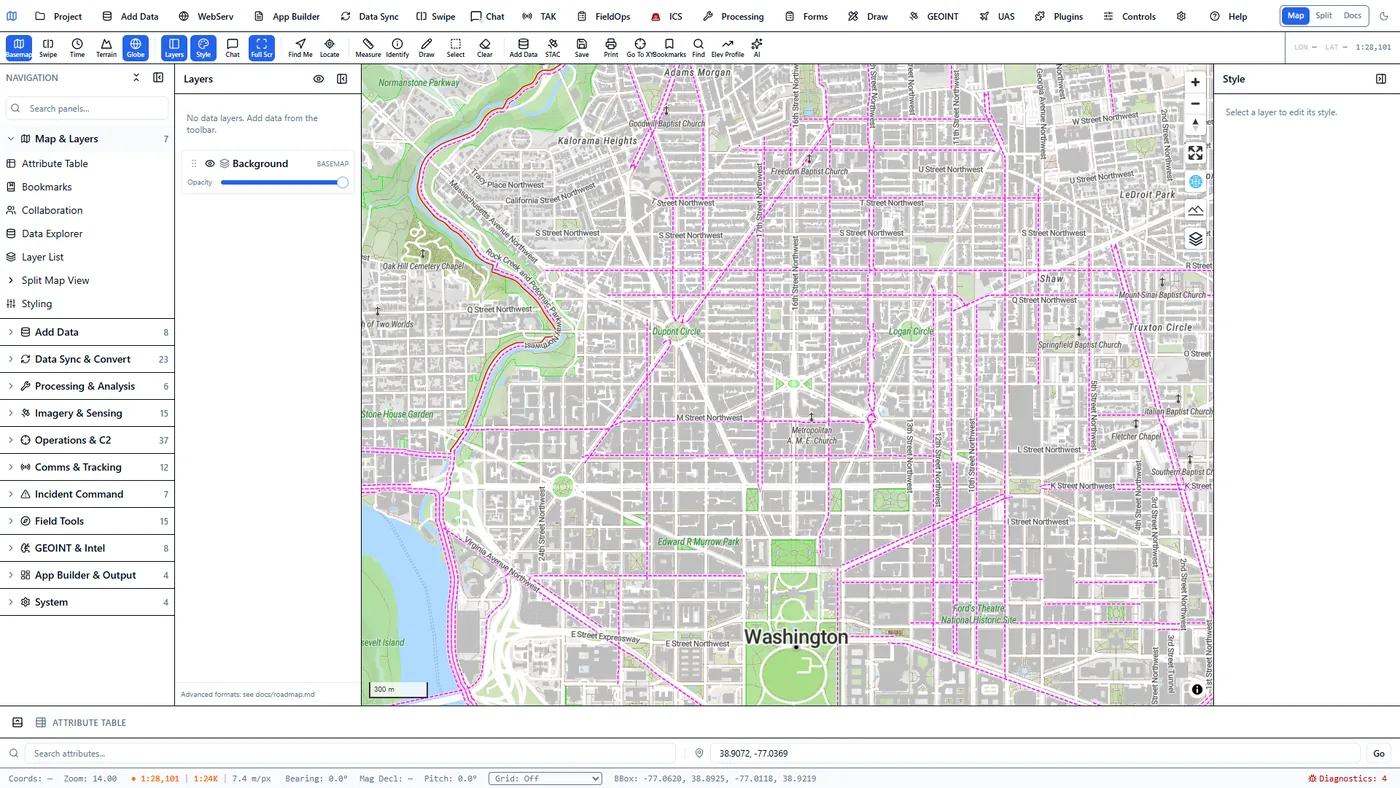
Task: Hide the Background layer
Action: (x=210, y=163)
